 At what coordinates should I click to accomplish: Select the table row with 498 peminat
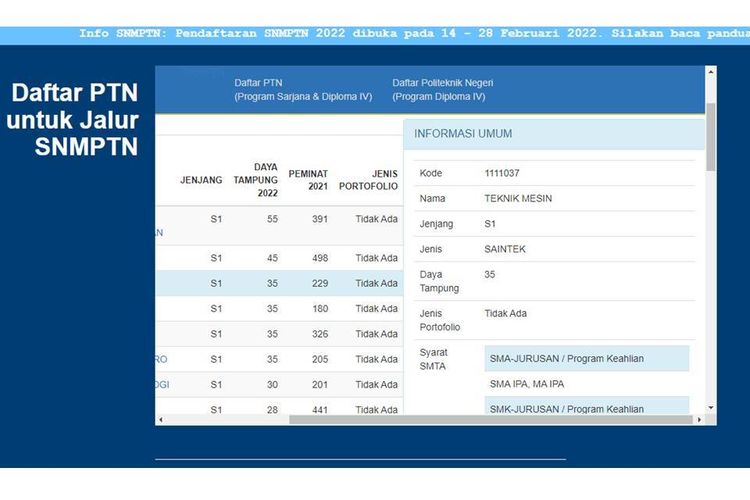(x=278, y=258)
